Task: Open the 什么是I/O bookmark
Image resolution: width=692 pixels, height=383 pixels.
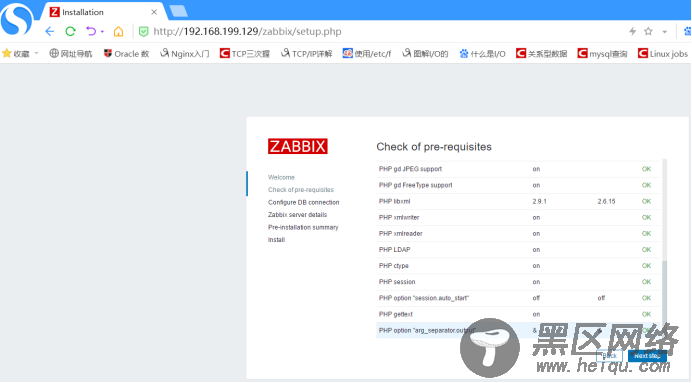Action: (482, 54)
